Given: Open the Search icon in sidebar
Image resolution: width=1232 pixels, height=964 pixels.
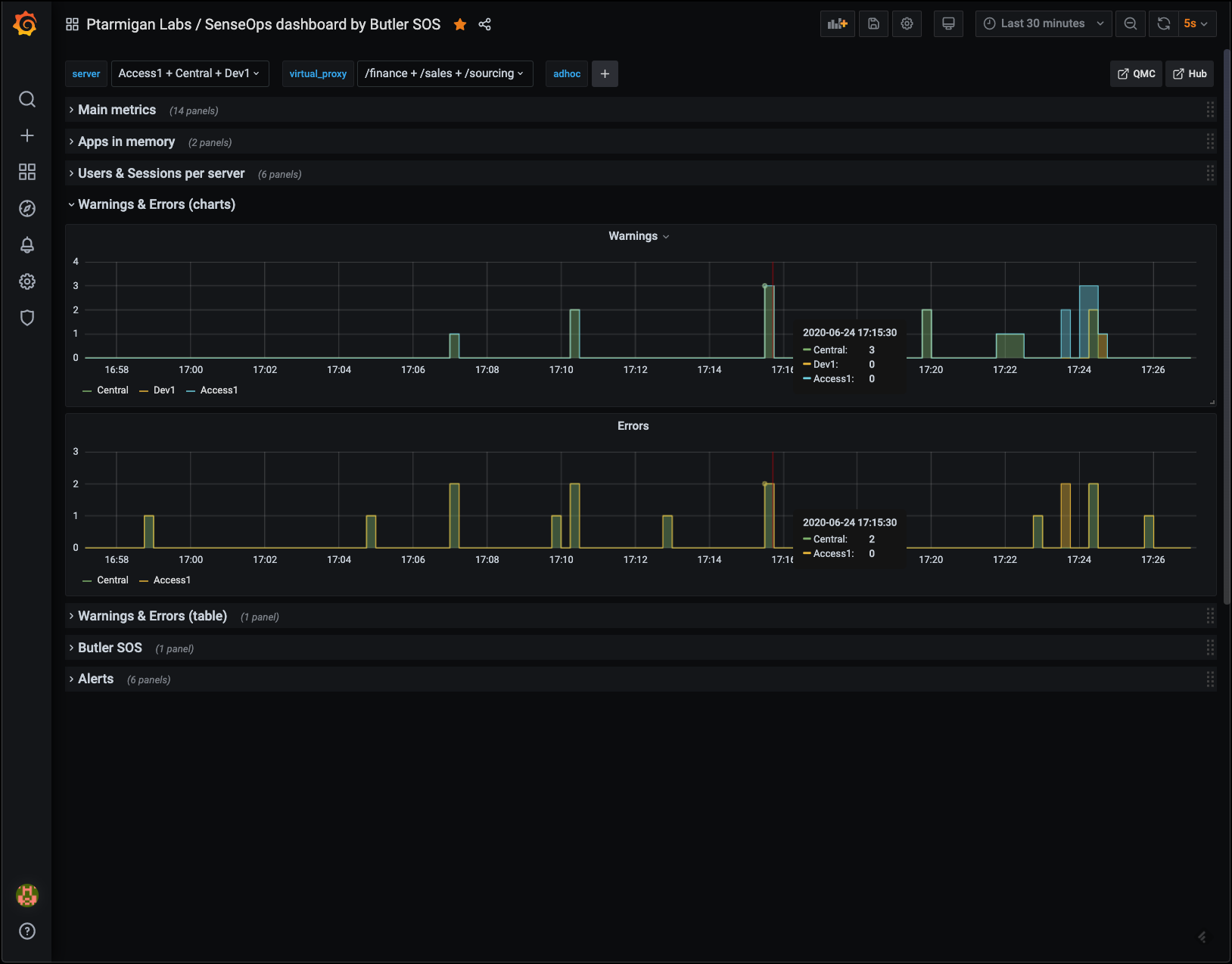Looking at the screenshot, I should [x=27, y=99].
